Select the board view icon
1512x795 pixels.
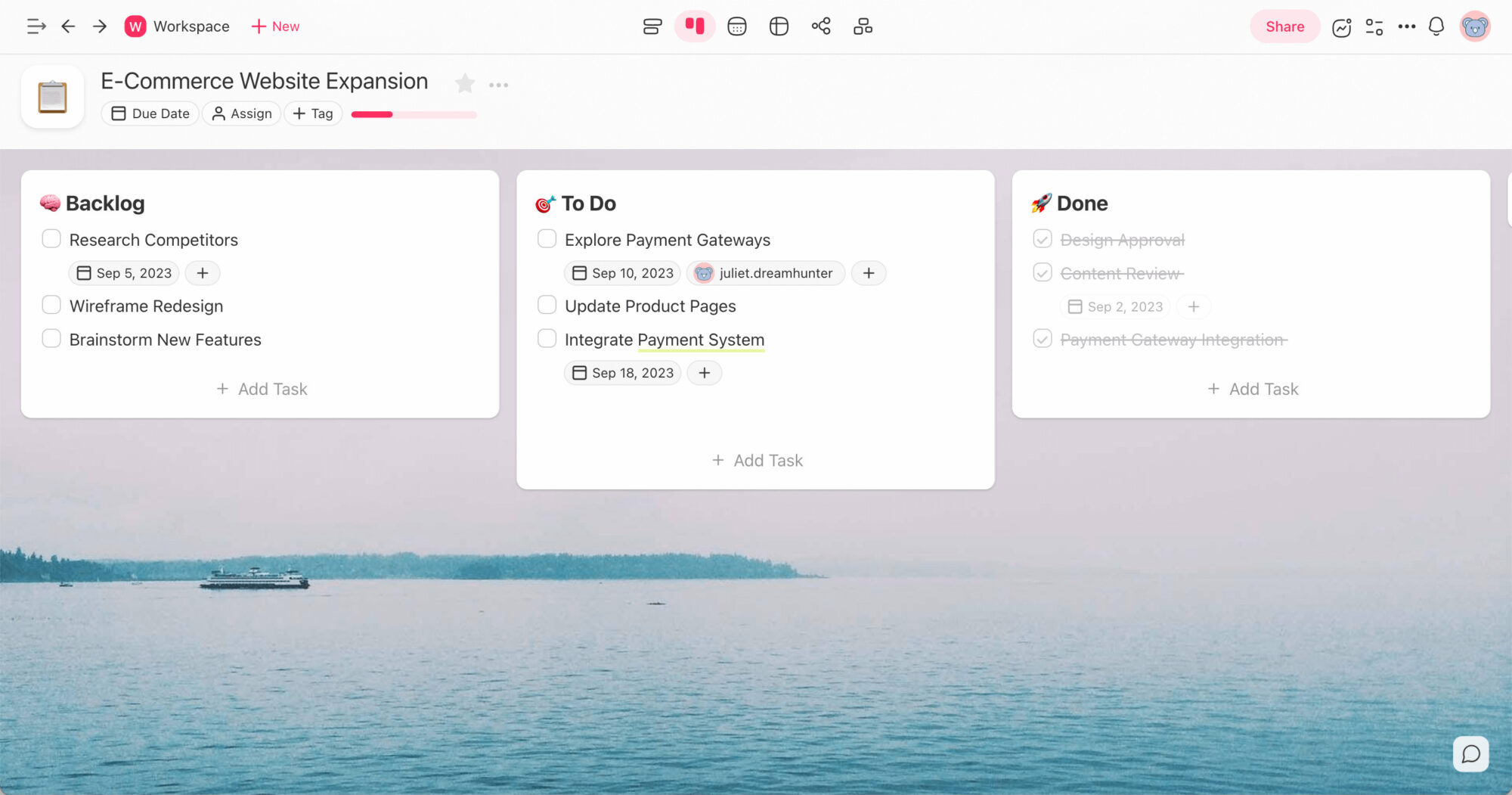(695, 26)
